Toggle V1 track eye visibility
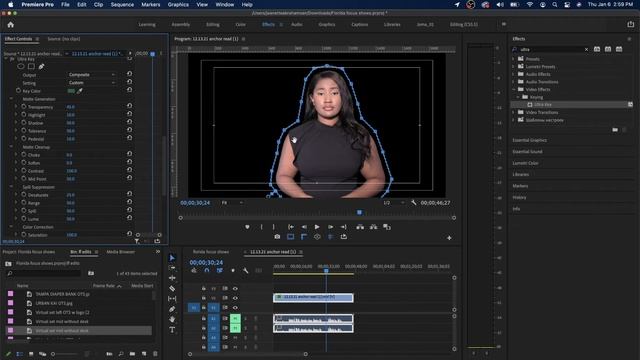Screen dimensions: 640x360 (x=235, y=308)
